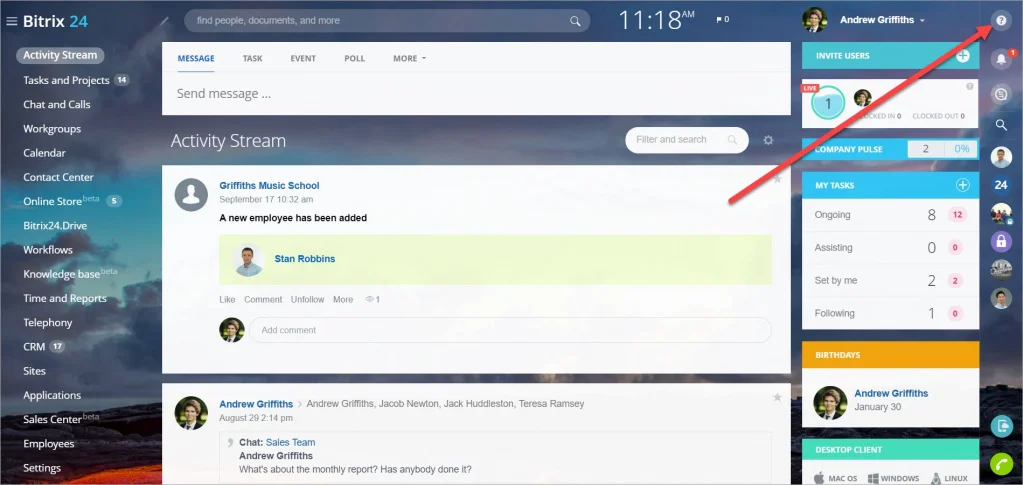The width and height of the screenshot is (1023, 485).
Task: Star the Andrew Griffiths chat post
Action: point(777,397)
